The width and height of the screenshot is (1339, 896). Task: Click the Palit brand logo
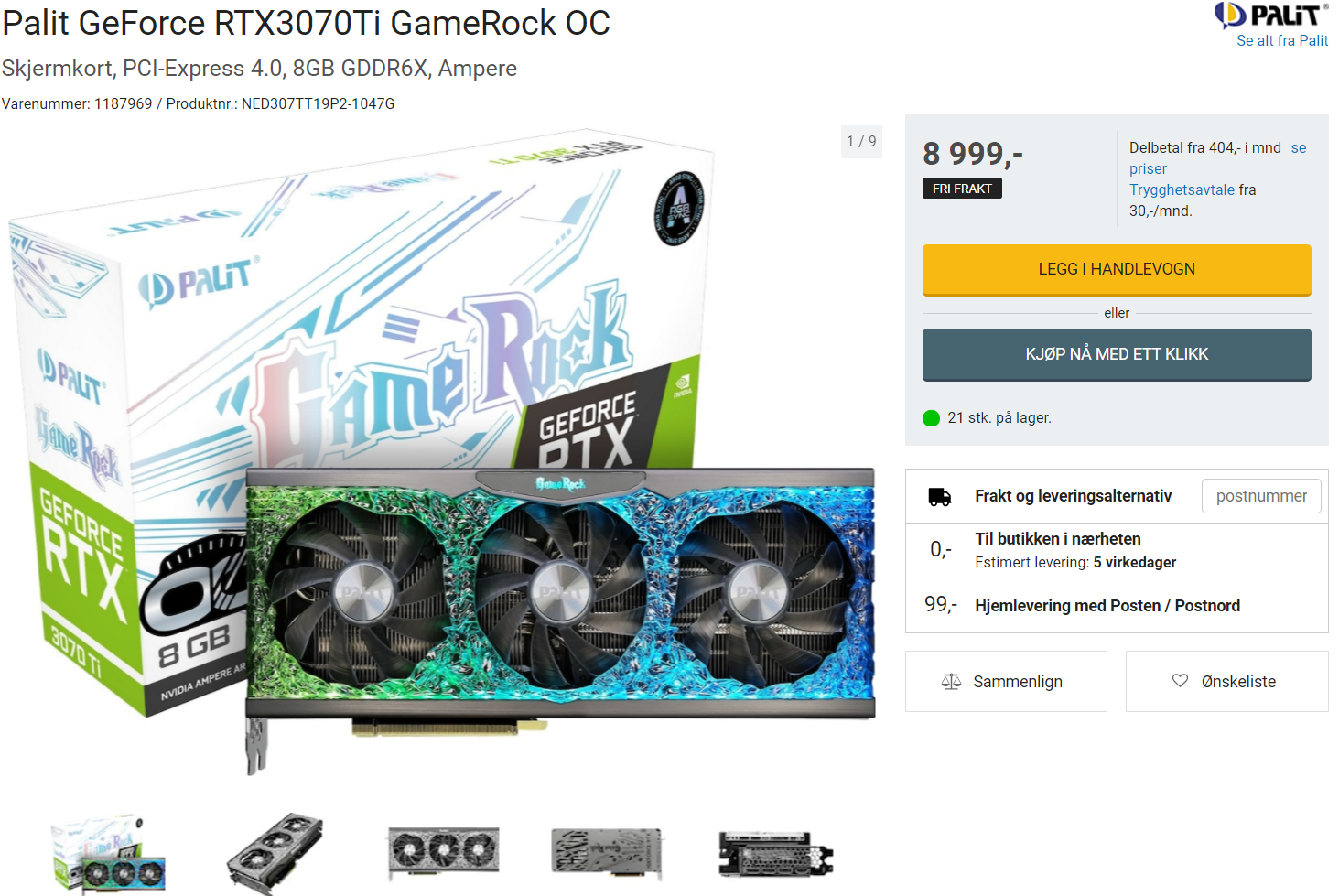[1270, 15]
